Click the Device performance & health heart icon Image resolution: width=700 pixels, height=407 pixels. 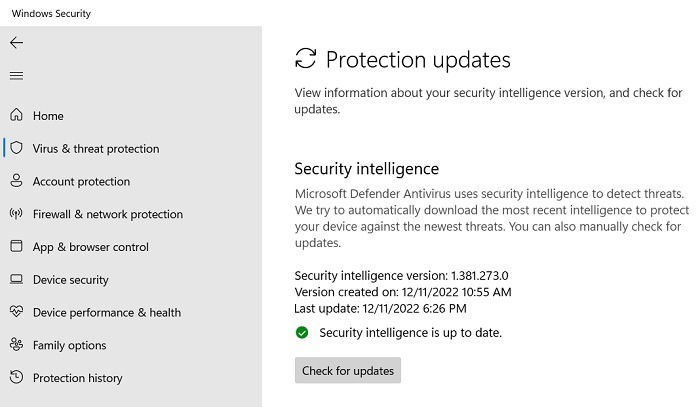16,312
